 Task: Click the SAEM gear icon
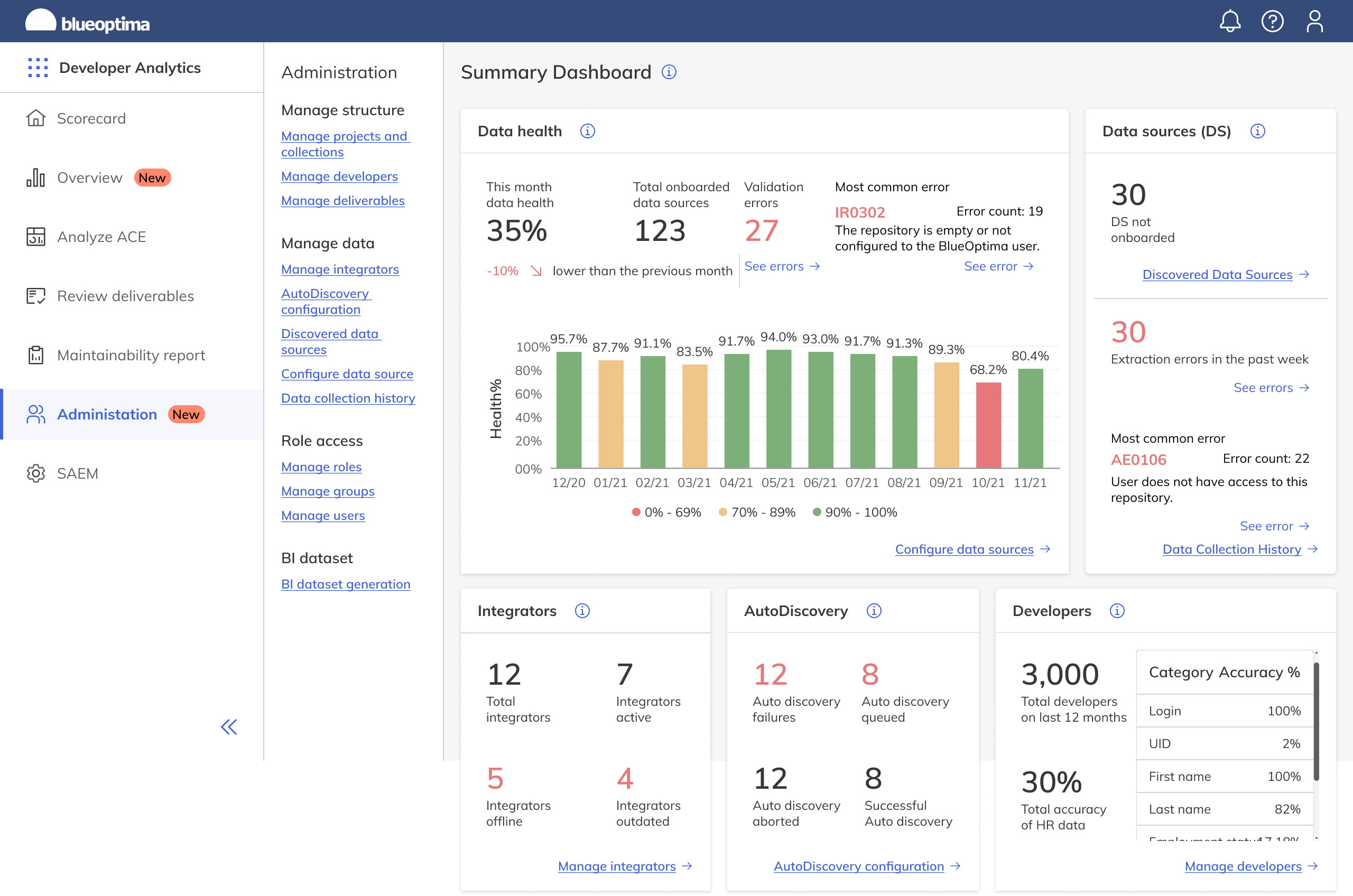35,473
